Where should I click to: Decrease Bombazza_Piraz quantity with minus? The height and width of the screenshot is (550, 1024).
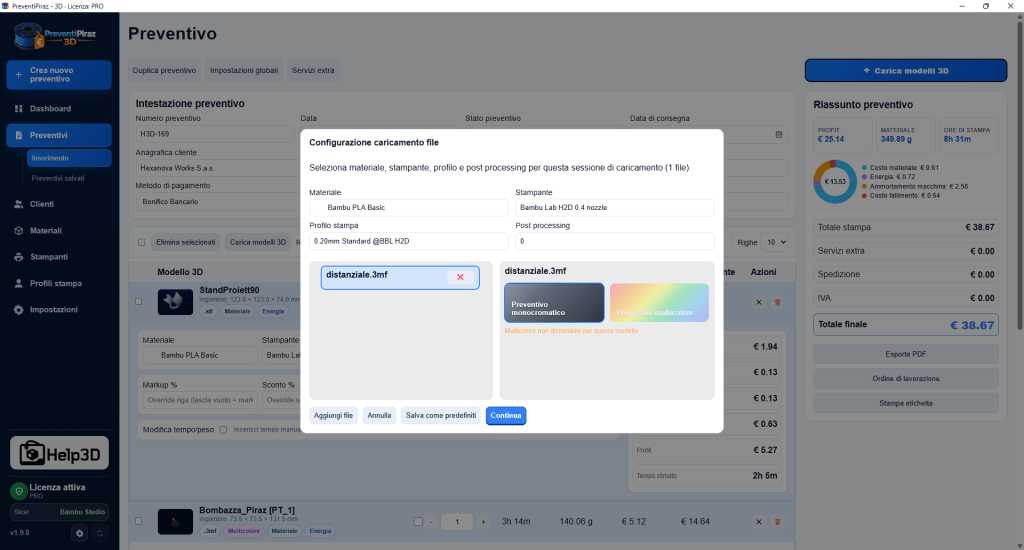432,522
